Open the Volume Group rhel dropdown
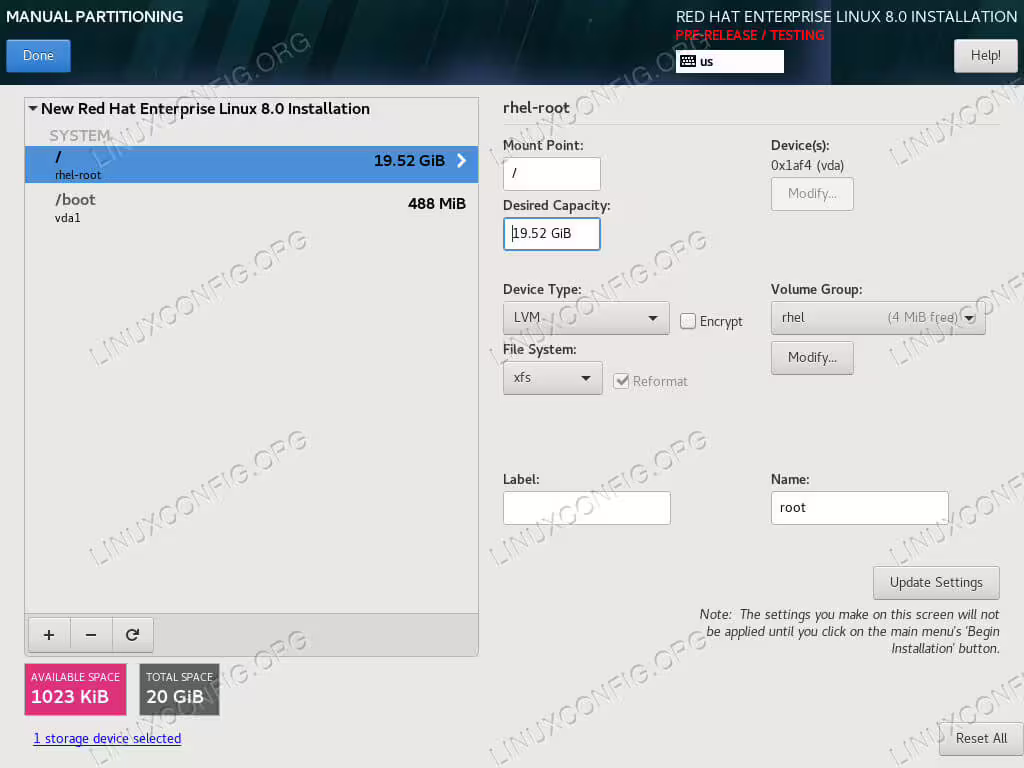The height and width of the screenshot is (768, 1024). pyautogui.click(x=878, y=318)
